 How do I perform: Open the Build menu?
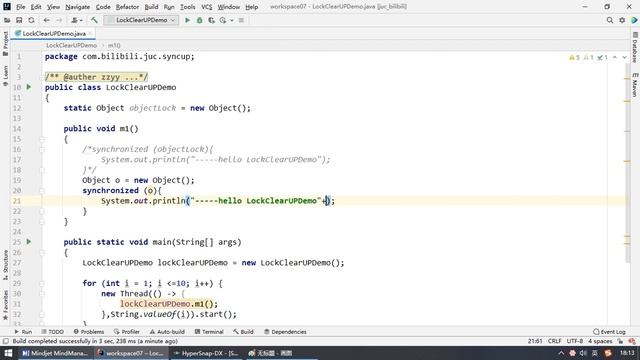(x=151, y=7)
